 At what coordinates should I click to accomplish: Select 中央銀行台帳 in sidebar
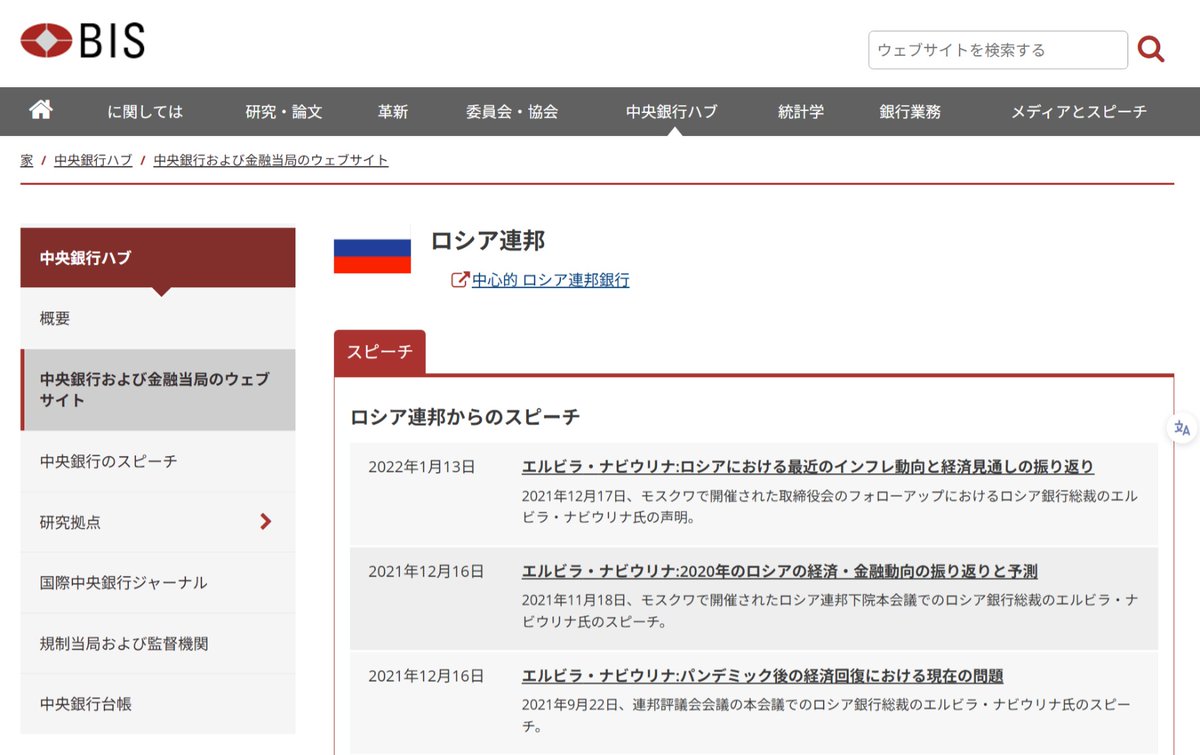click(158, 704)
